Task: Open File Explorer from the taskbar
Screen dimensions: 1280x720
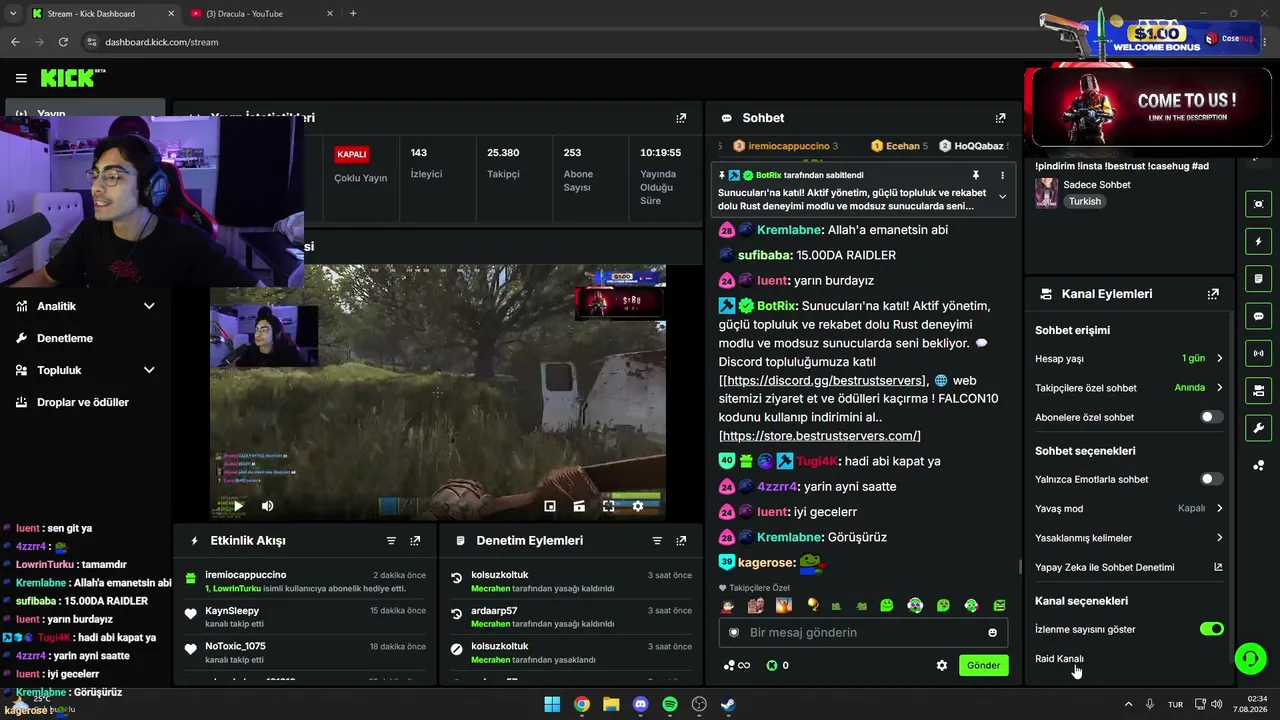Action: click(x=611, y=704)
